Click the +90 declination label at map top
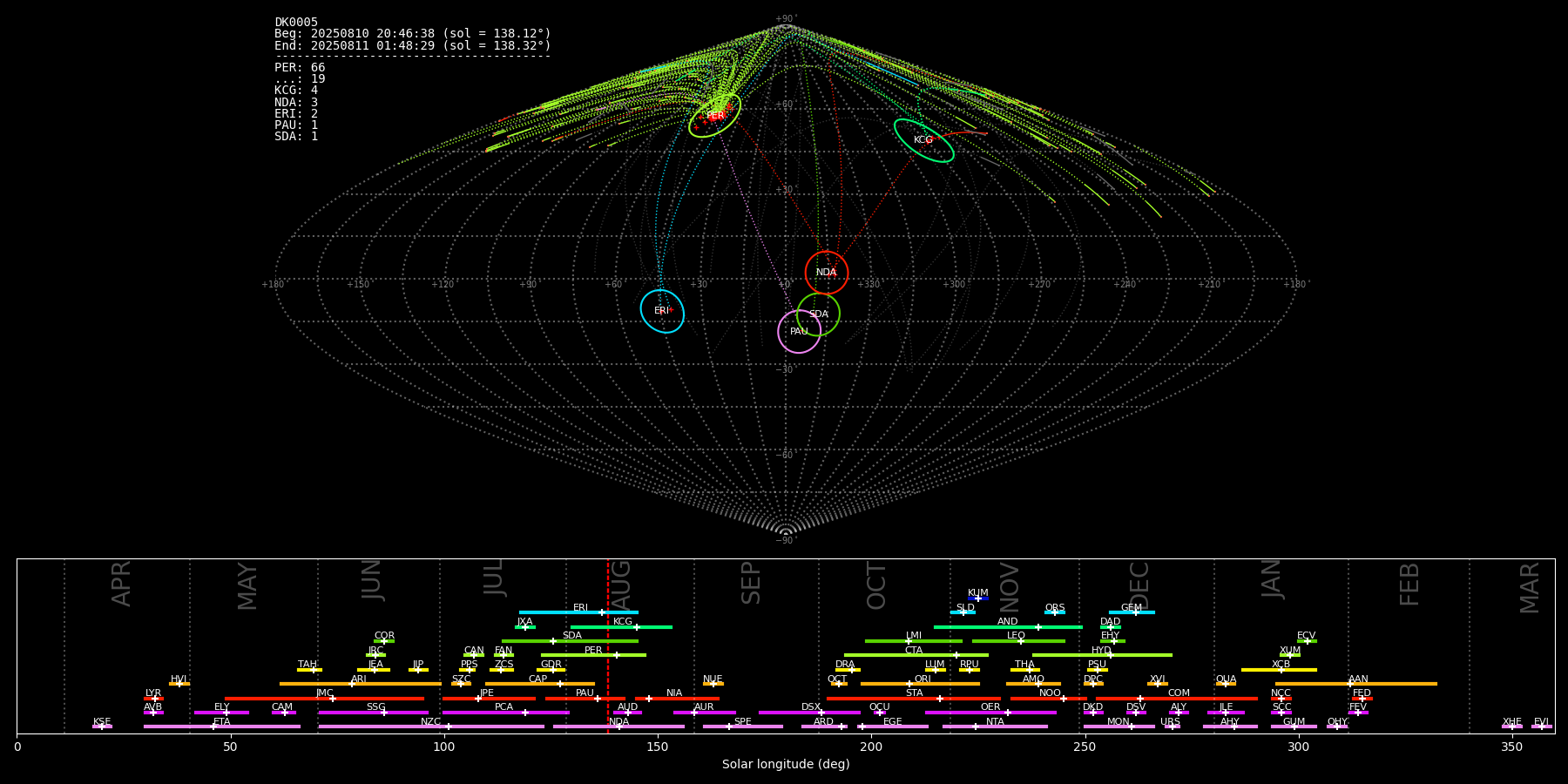The image size is (1568, 784). coord(785,18)
